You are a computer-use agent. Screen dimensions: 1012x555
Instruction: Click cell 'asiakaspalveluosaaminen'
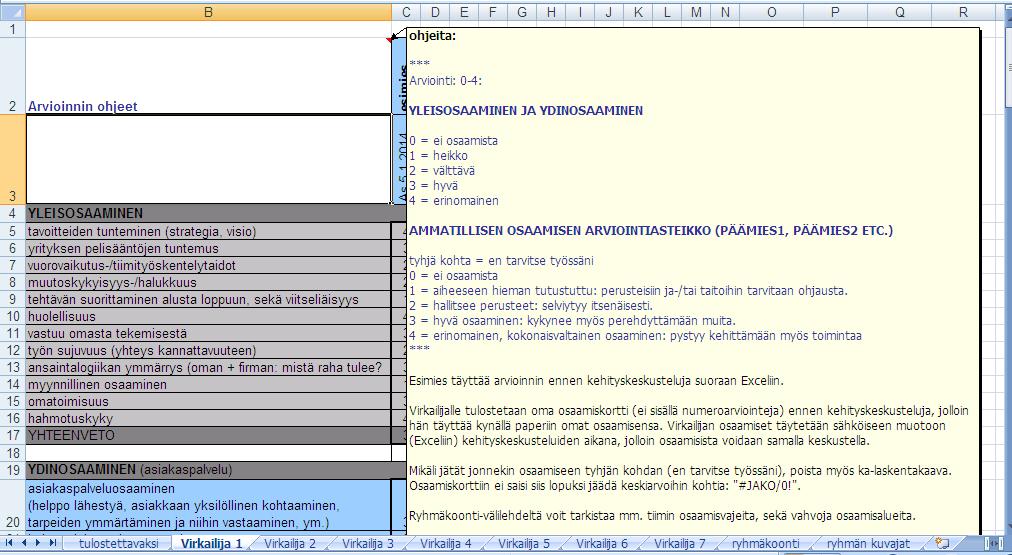[x=208, y=506]
